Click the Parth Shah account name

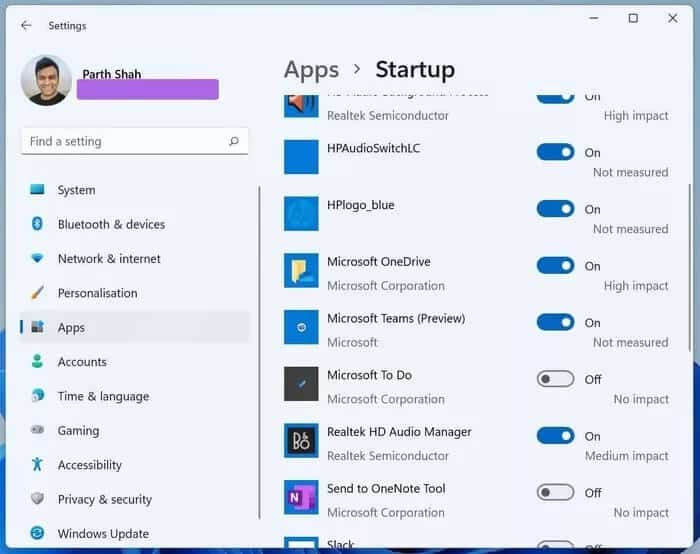coord(112,74)
